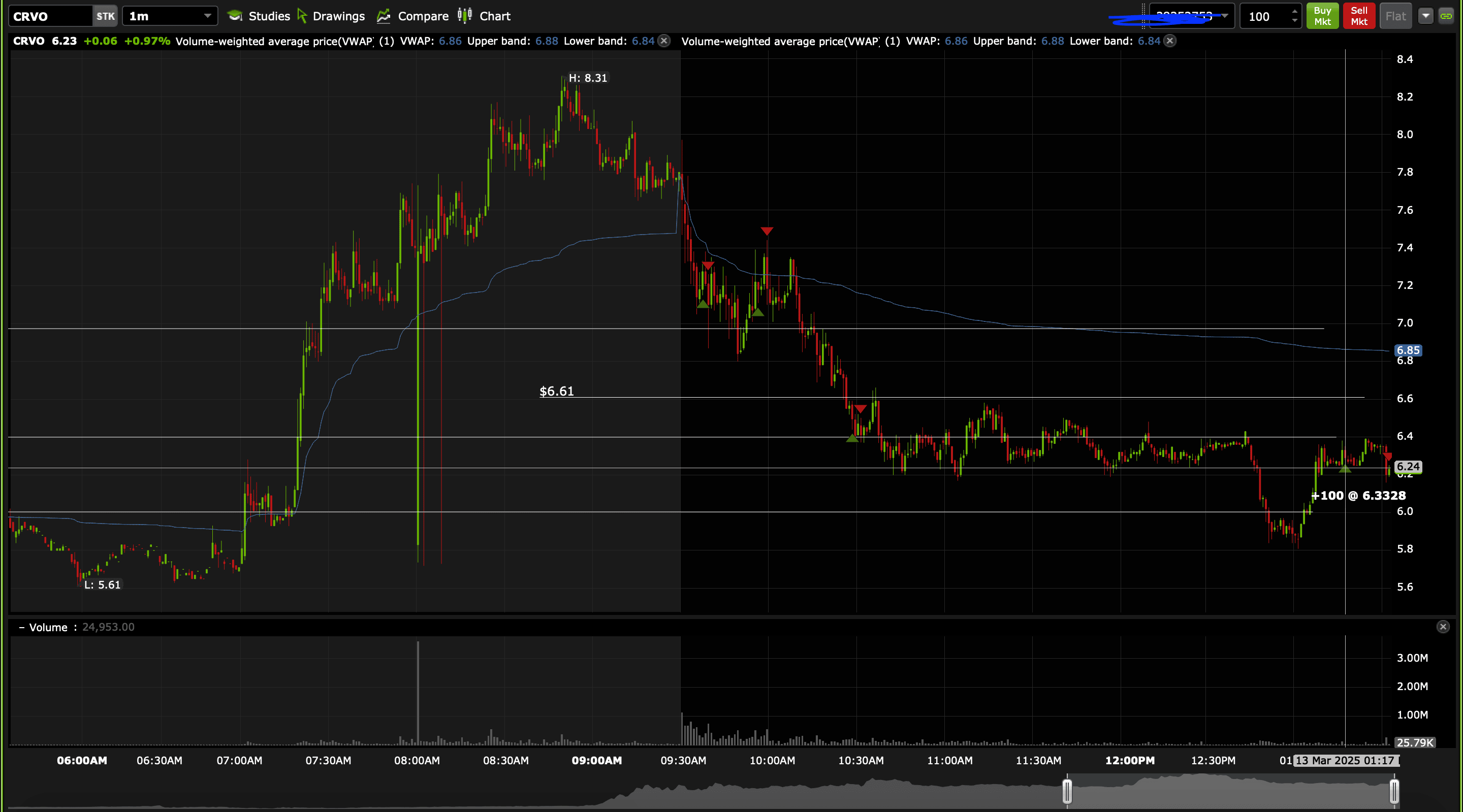
Task: Click the CRVO symbol input field
Action: tap(50, 16)
